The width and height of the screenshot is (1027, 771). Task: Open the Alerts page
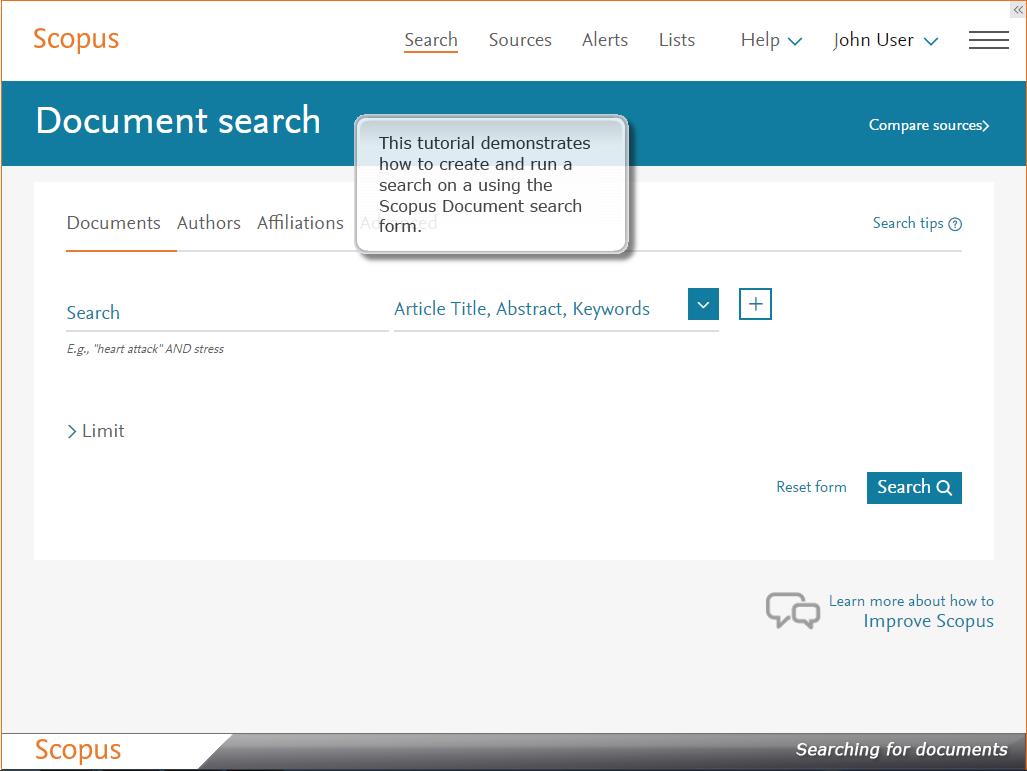(x=605, y=40)
